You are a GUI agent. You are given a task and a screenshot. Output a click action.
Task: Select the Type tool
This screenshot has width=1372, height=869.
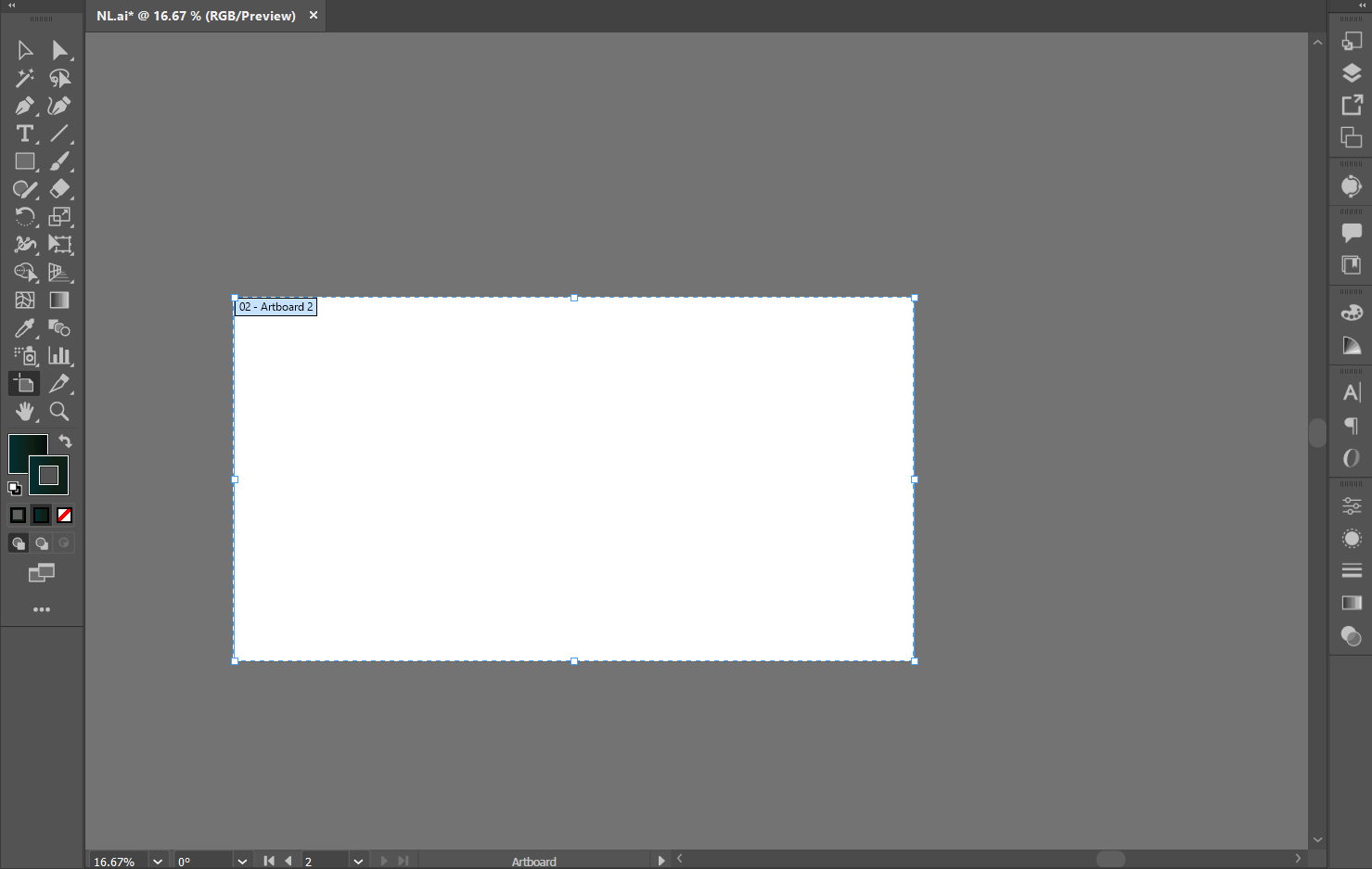point(25,134)
